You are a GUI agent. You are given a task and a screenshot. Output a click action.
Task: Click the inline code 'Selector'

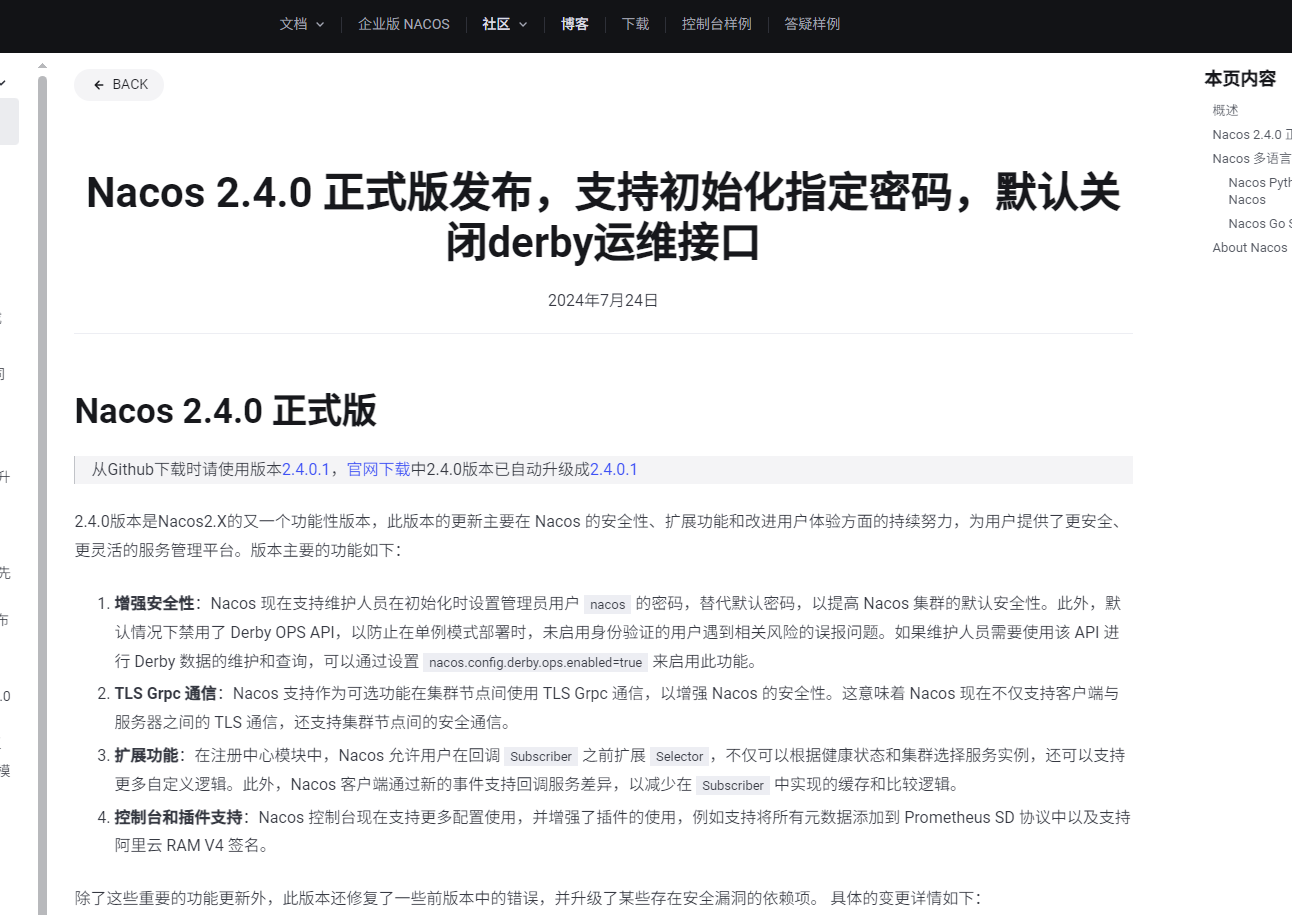680,756
